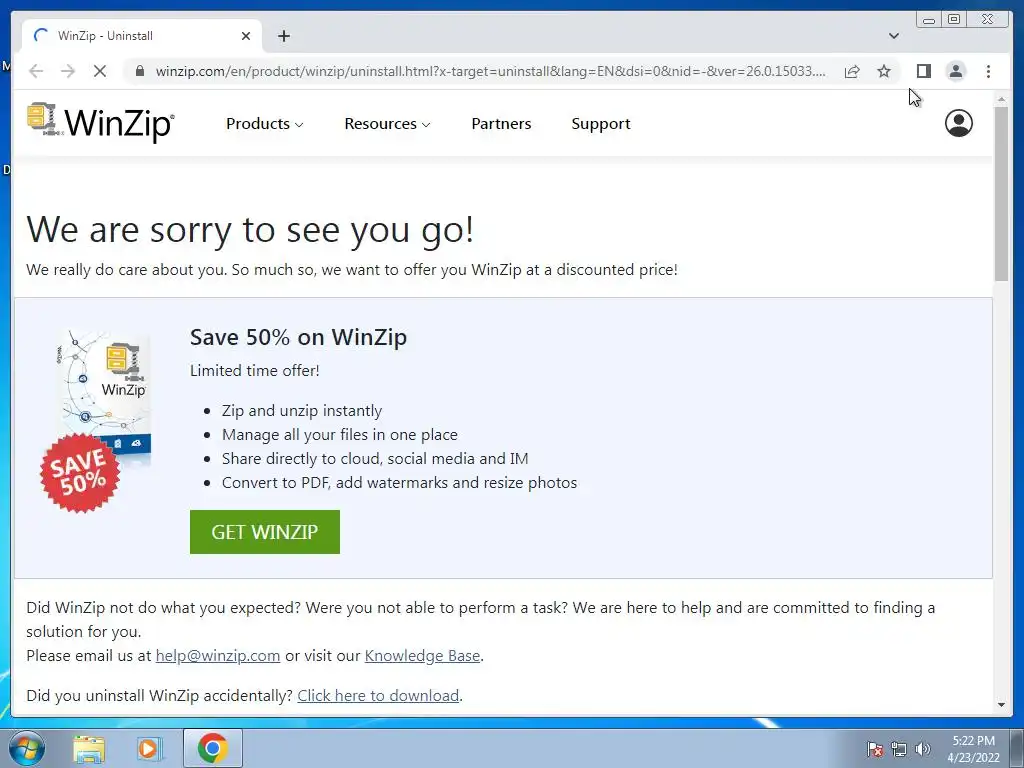Open Windows Explorer from the taskbar
The image size is (1024, 768).
tap(89, 748)
